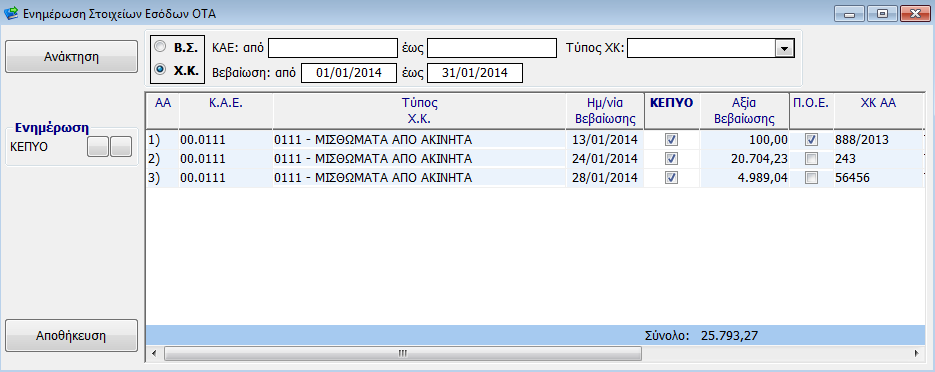Click the horizontal scrollbar thumb

[x=403, y=354]
